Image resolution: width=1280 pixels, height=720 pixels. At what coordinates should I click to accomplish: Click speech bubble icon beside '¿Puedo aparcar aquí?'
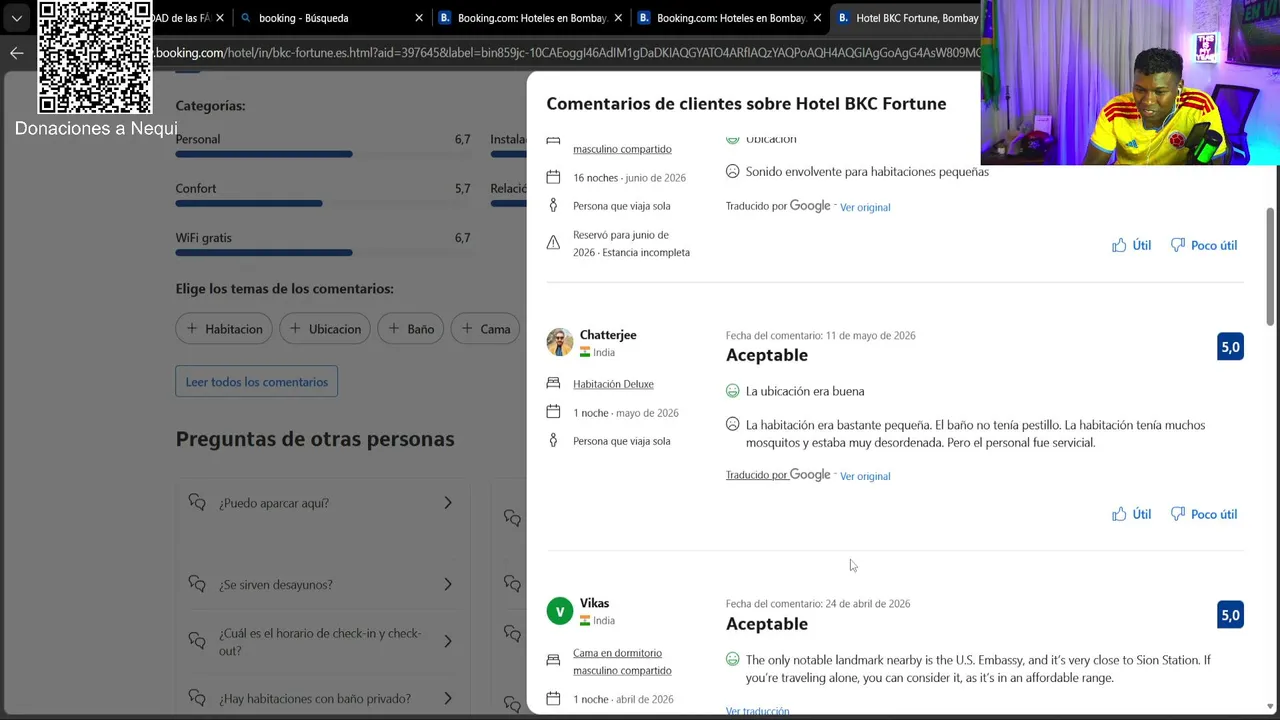pyautogui.click(x=197, y=503)
